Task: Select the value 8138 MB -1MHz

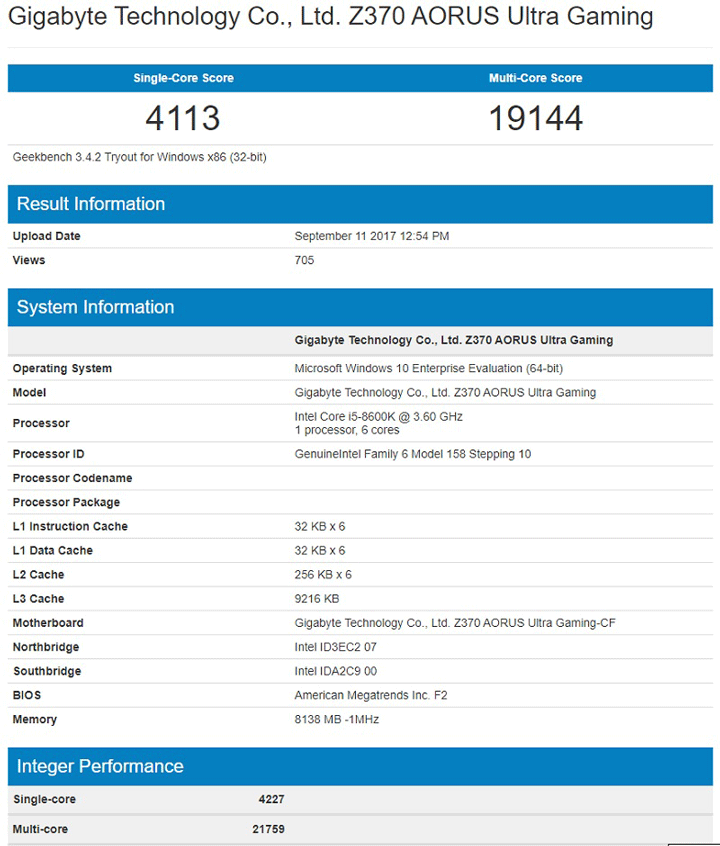Action: (x=337, y=719)
